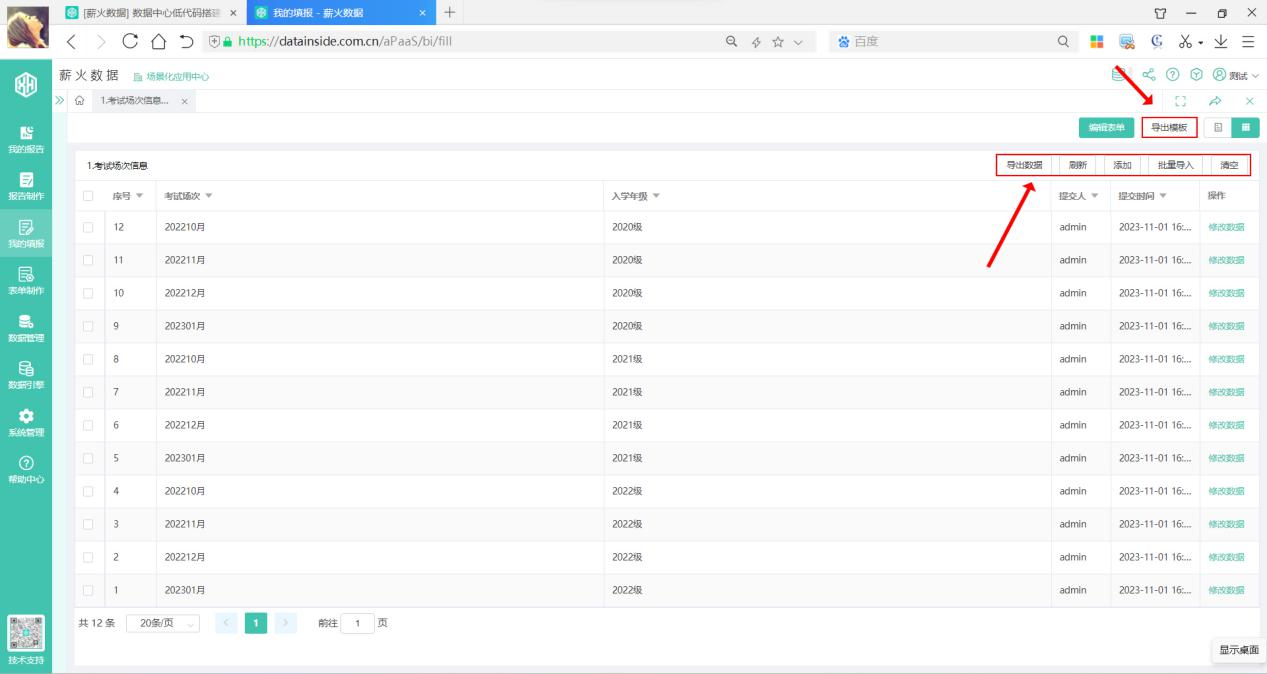Open 数据引擎 sidebar icon
This screenshot has height=674, width=1267.
pyautogui.click(x=26, y=375)
